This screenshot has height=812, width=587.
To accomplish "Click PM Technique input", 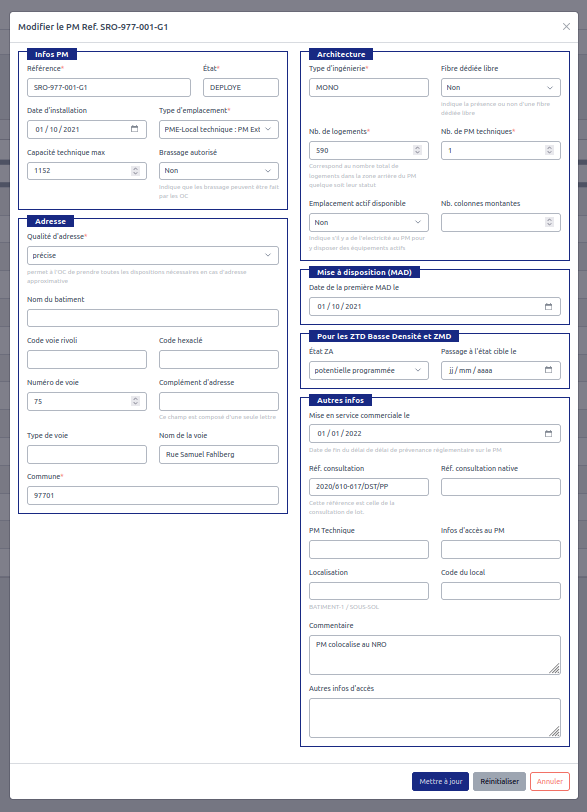I will coord(369,549).
